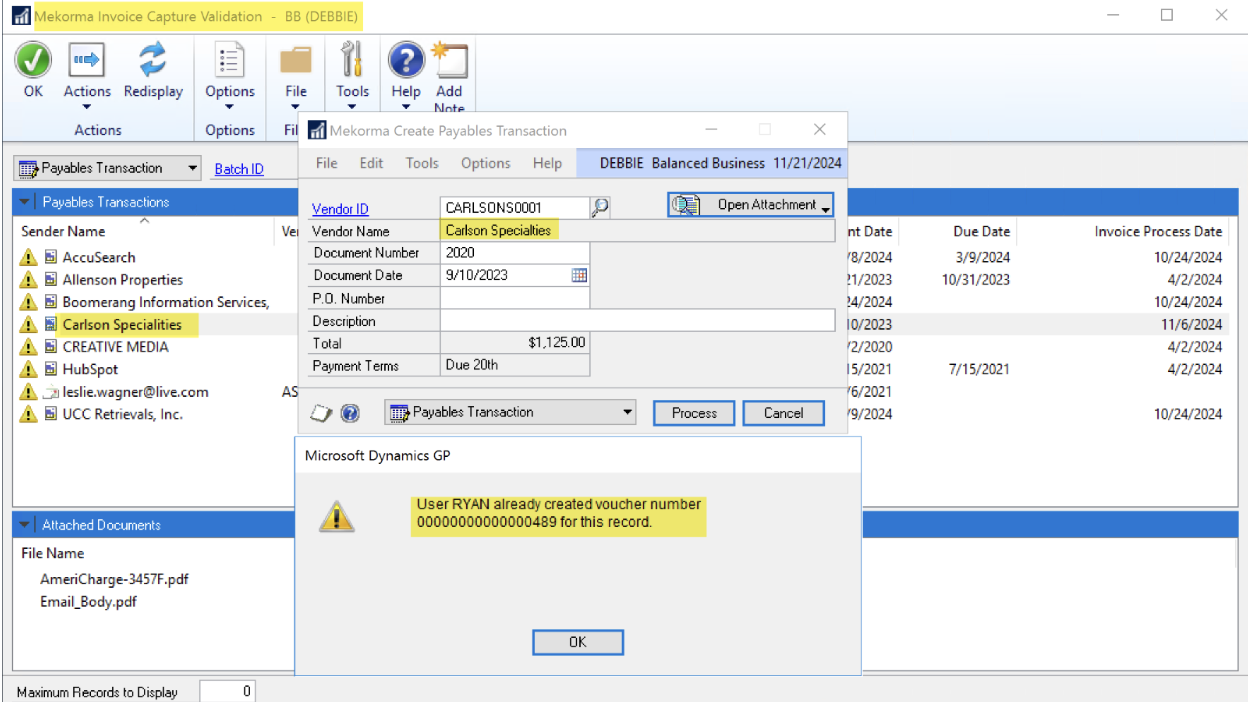This screenshot has height=702, width=1248.
Task: Open the Edit menu in Create Payables dialog
Action: coord(371,163)
